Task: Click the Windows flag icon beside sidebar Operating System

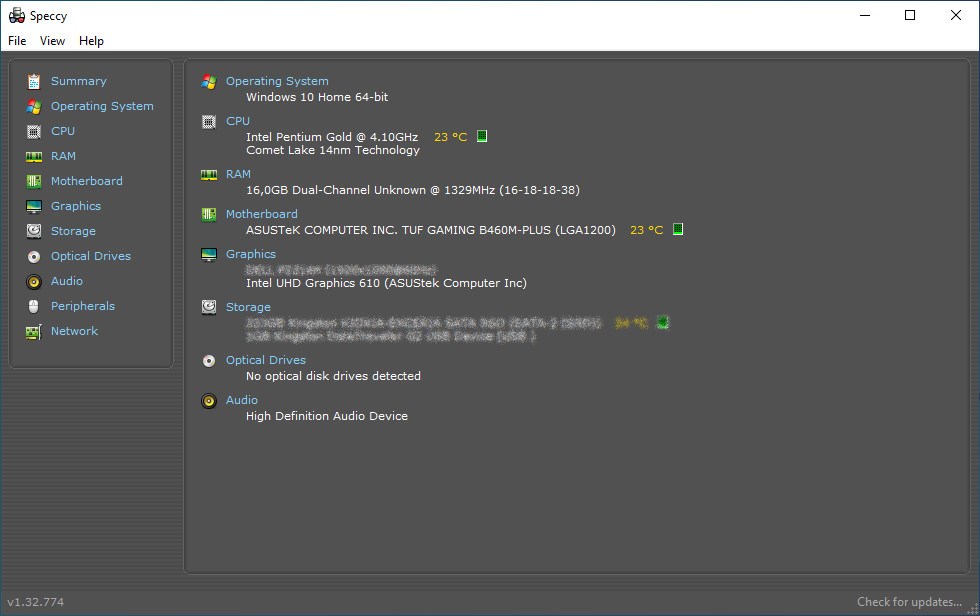Action: [x=34, y=106]
